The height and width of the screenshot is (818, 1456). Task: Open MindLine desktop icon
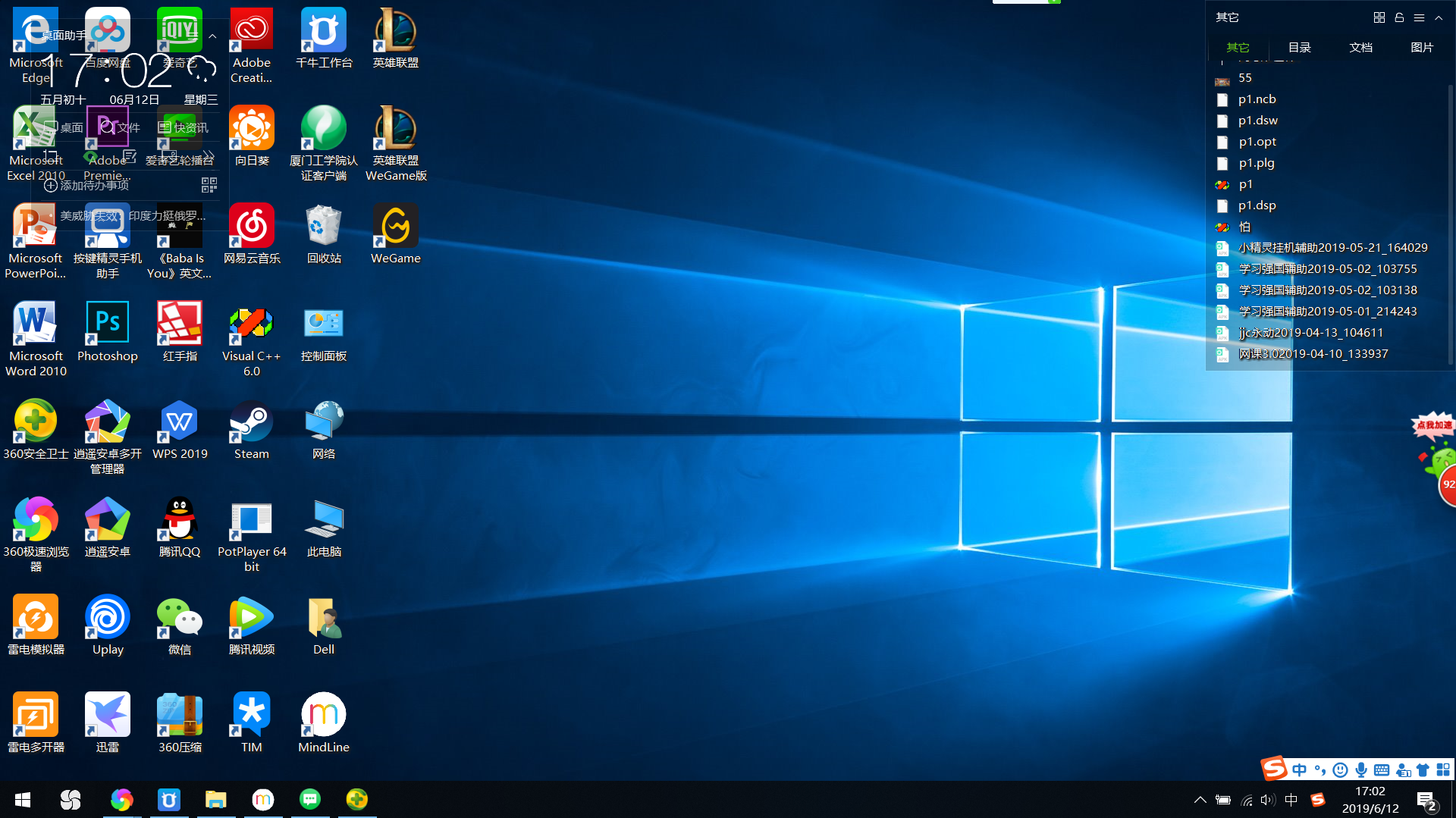[324, 723]
